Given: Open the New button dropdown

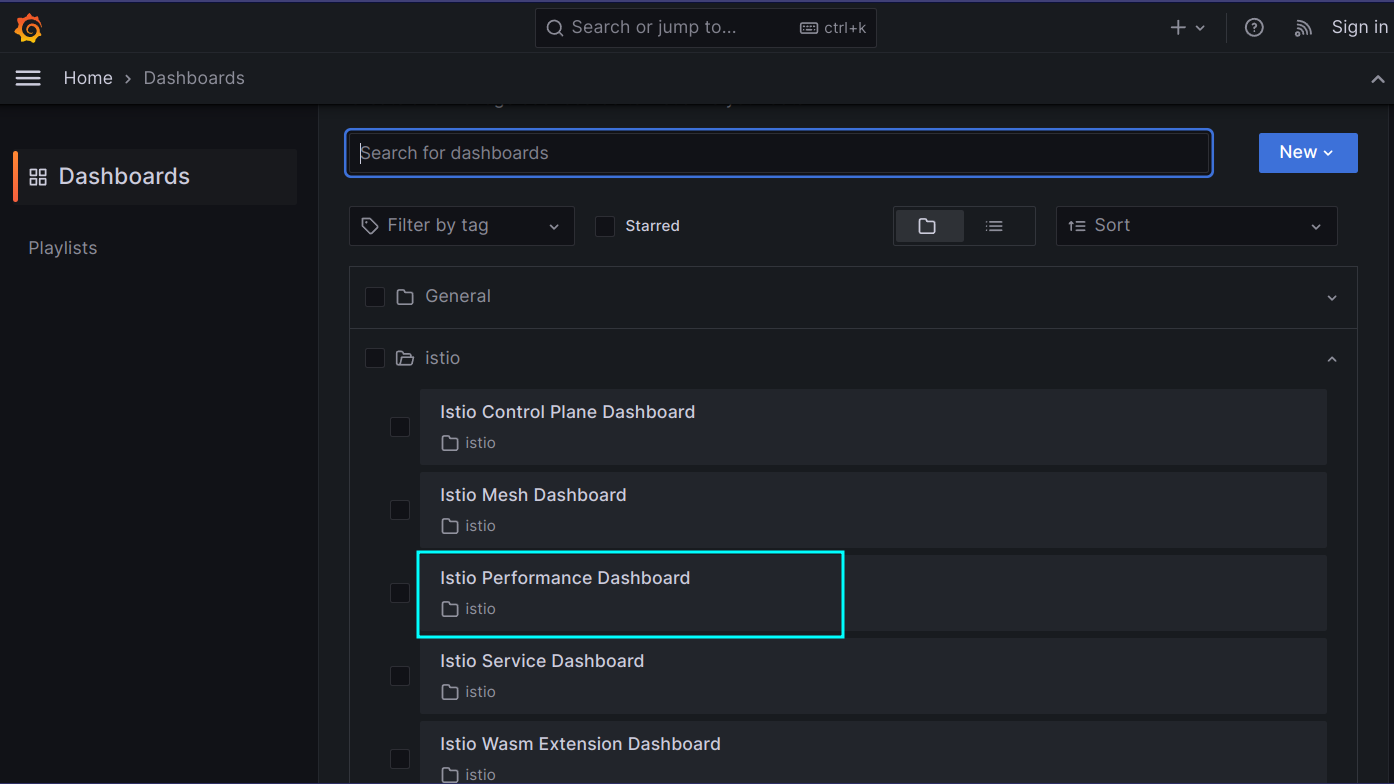Looking at the screenshot, I should (x=1308, y=152).
